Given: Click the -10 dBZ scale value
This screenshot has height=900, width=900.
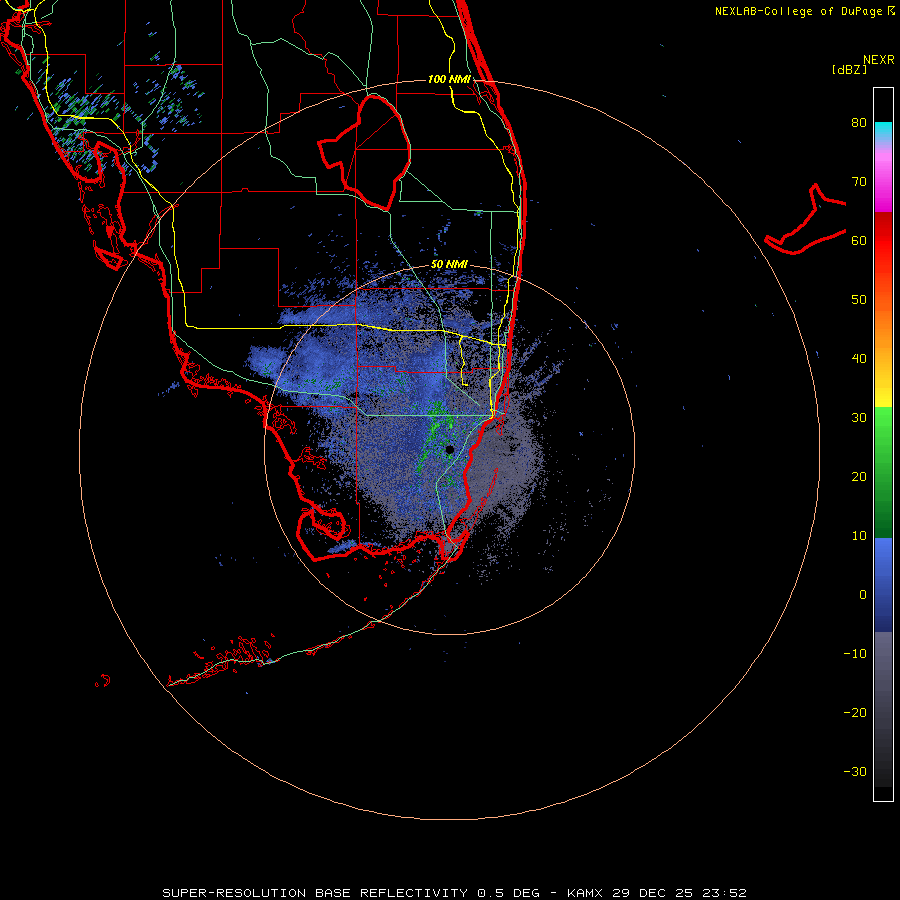Looking at the screenshot, I should click(855, 654).
